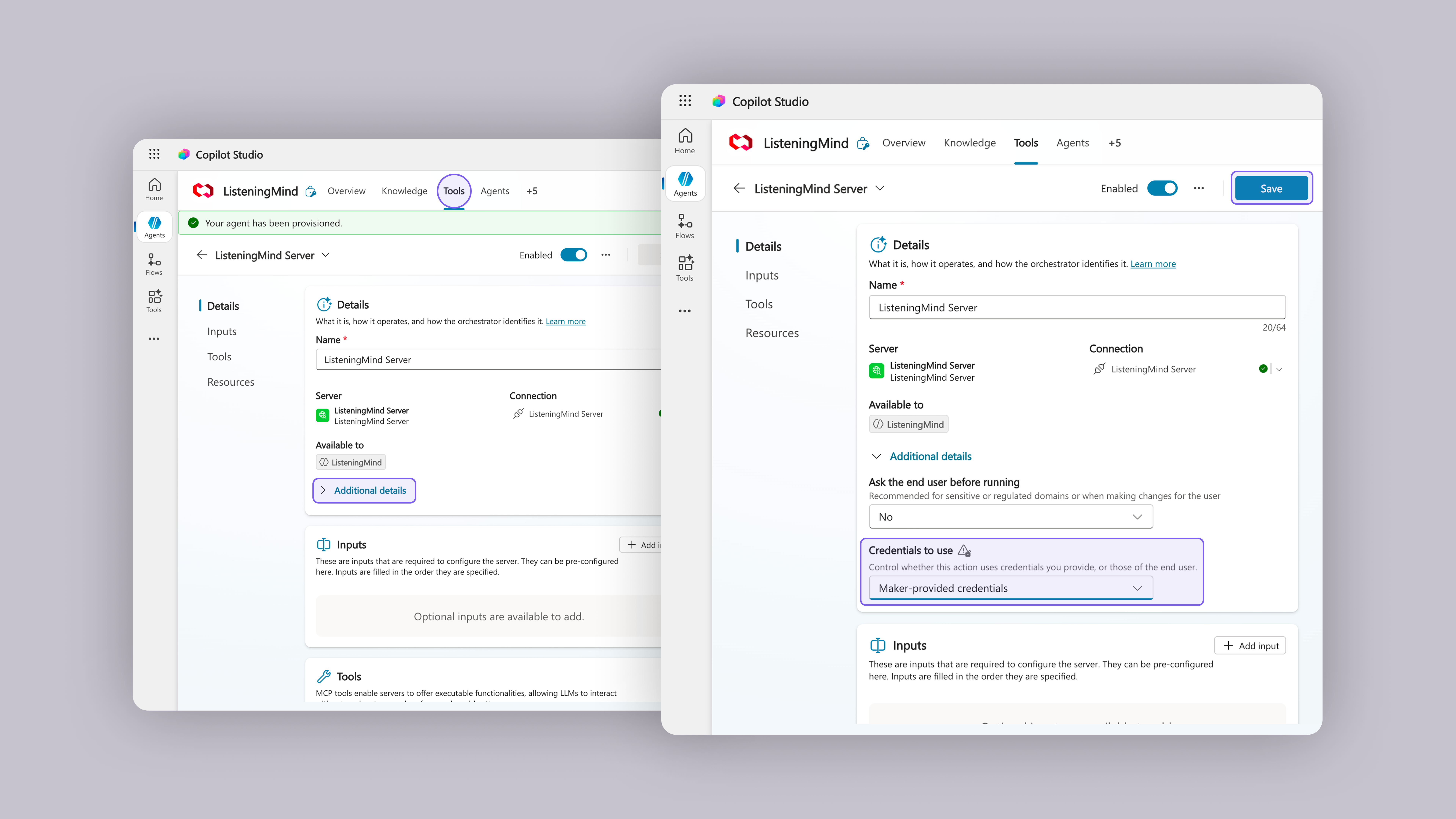Open app launcher grid in right window

point(685,101)
